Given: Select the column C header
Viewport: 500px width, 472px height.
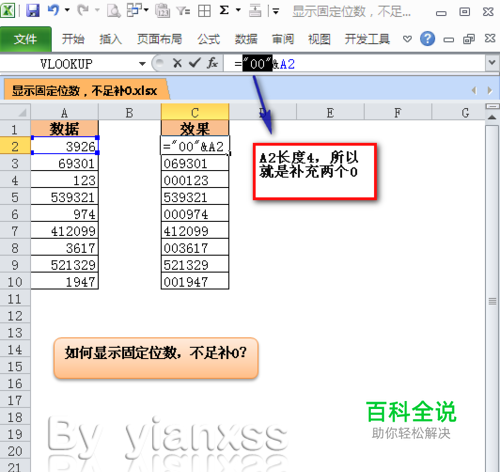Looking at the screenshot, I should [195, 113].
